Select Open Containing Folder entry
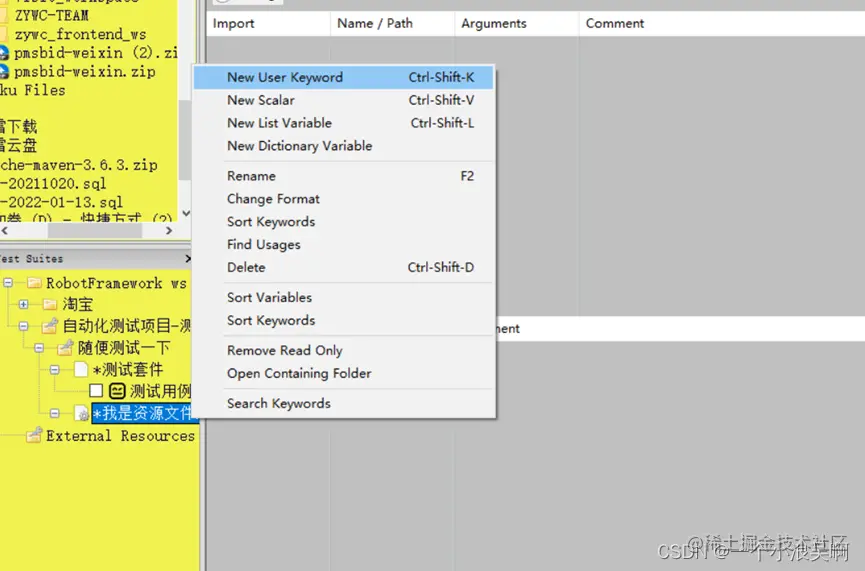This screenshot has height=571, width=865. [x=343, y=373]
